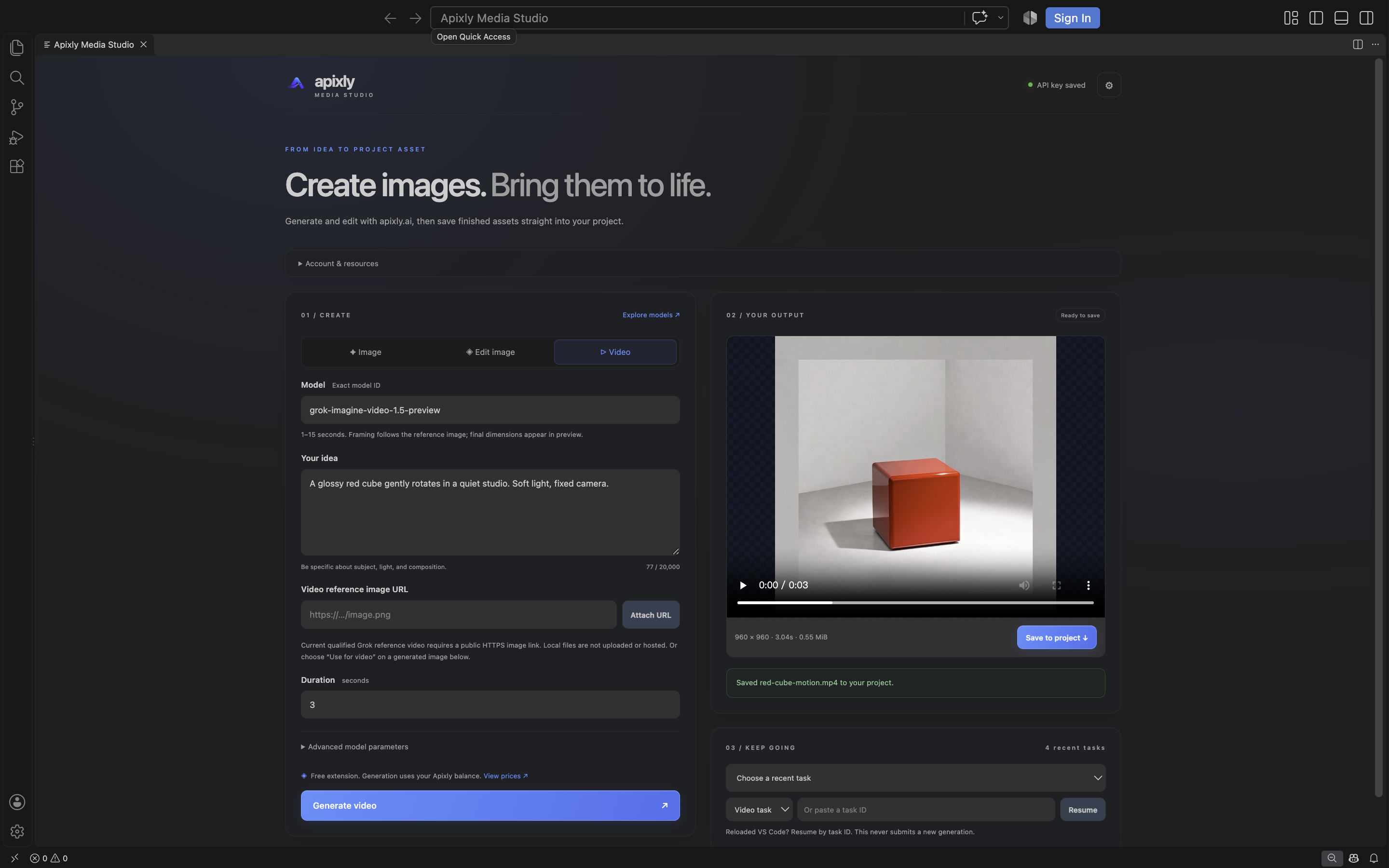This screenshot has width=1389, height=868.
Task: Click the page vertical scrollbar
Action: click(1379, 428)
